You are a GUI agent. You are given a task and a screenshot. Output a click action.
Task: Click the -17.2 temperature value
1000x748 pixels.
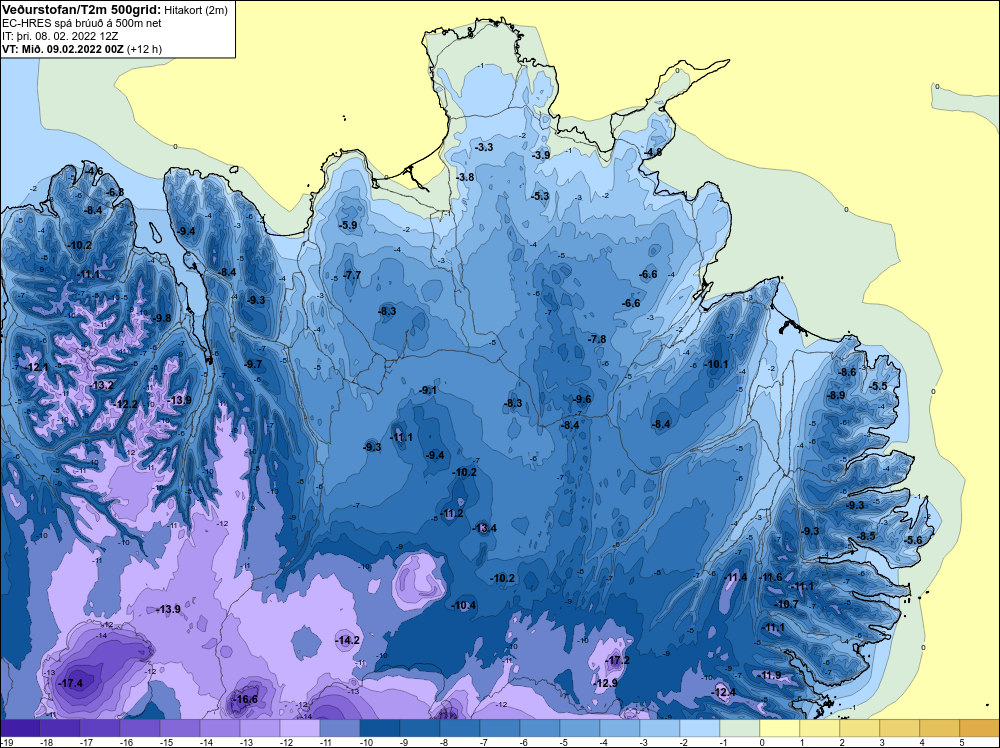(617, 660)
